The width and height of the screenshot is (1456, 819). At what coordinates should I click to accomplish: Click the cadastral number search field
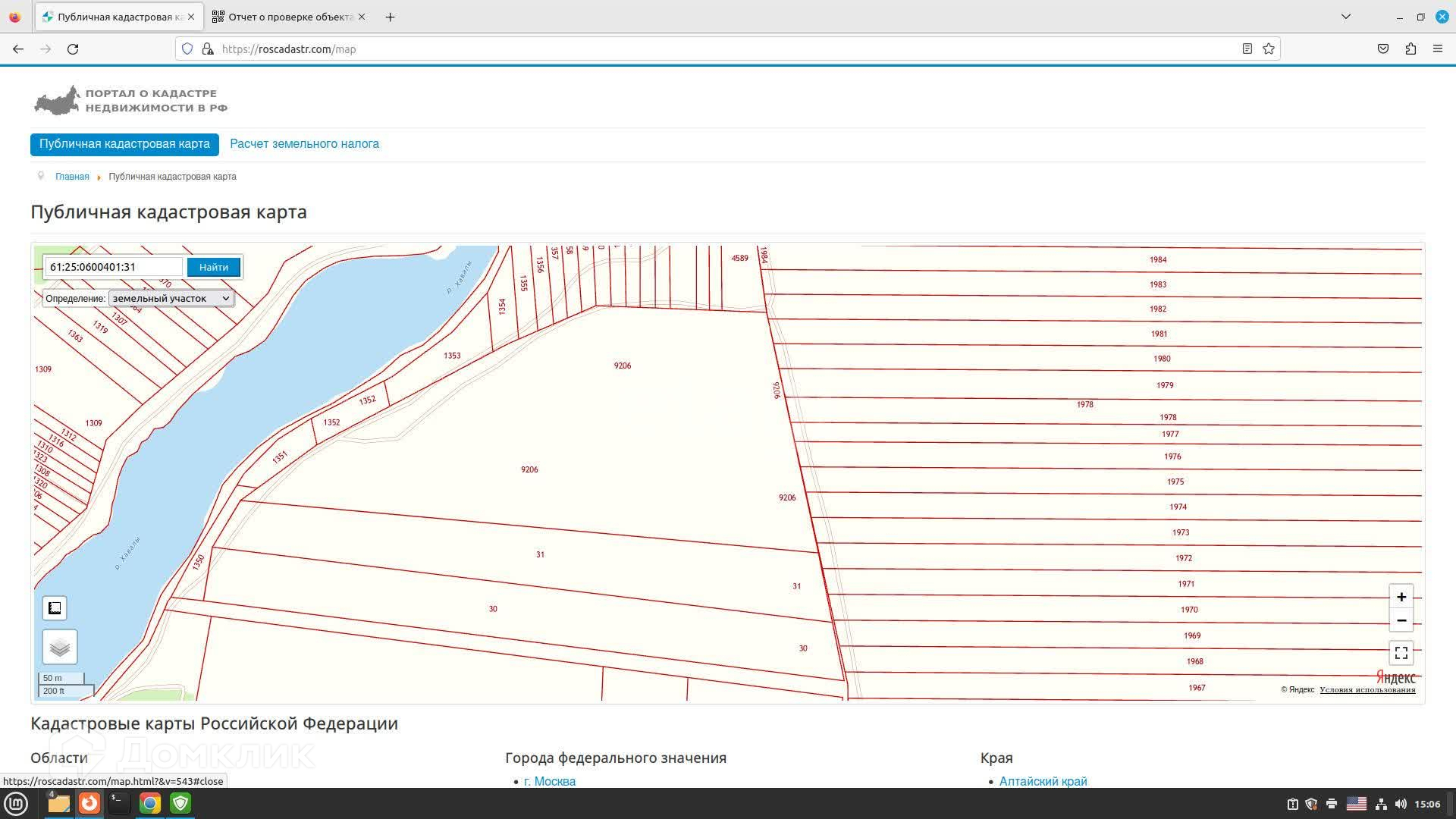click(114, 267)
